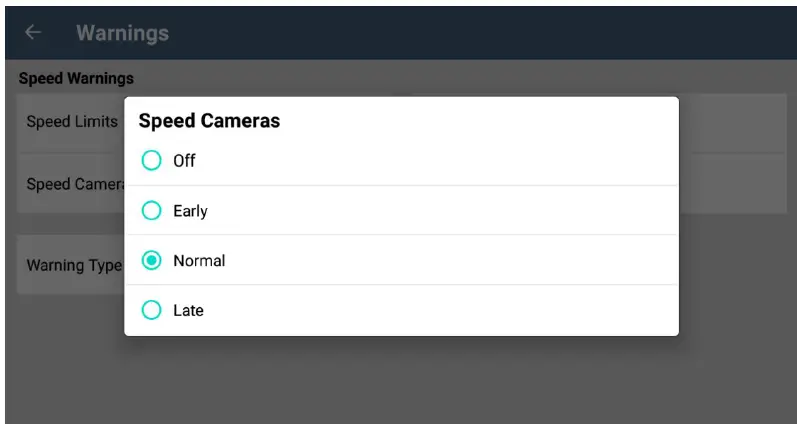The width and height of the screenshot is (797, 424).
Task: Click the selected Normal radio circle
Action: [x=151, y=261]
